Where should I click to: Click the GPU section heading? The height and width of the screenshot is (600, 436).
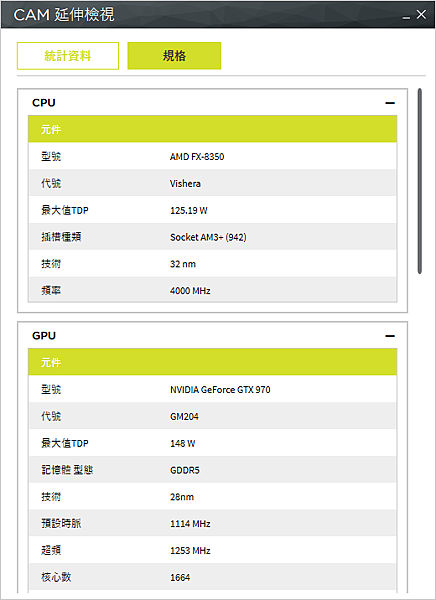44,336
